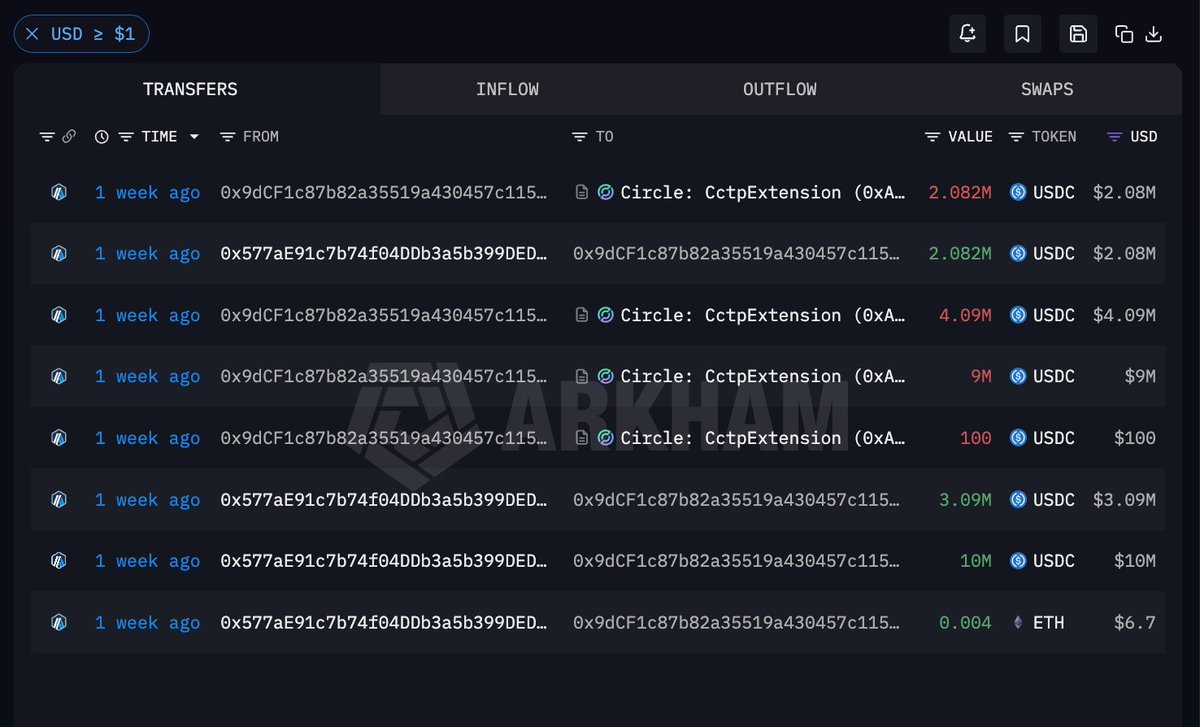Click USDC token icon in $10M row
The height and width of the screenshot is (727, 1200).
1018,561
